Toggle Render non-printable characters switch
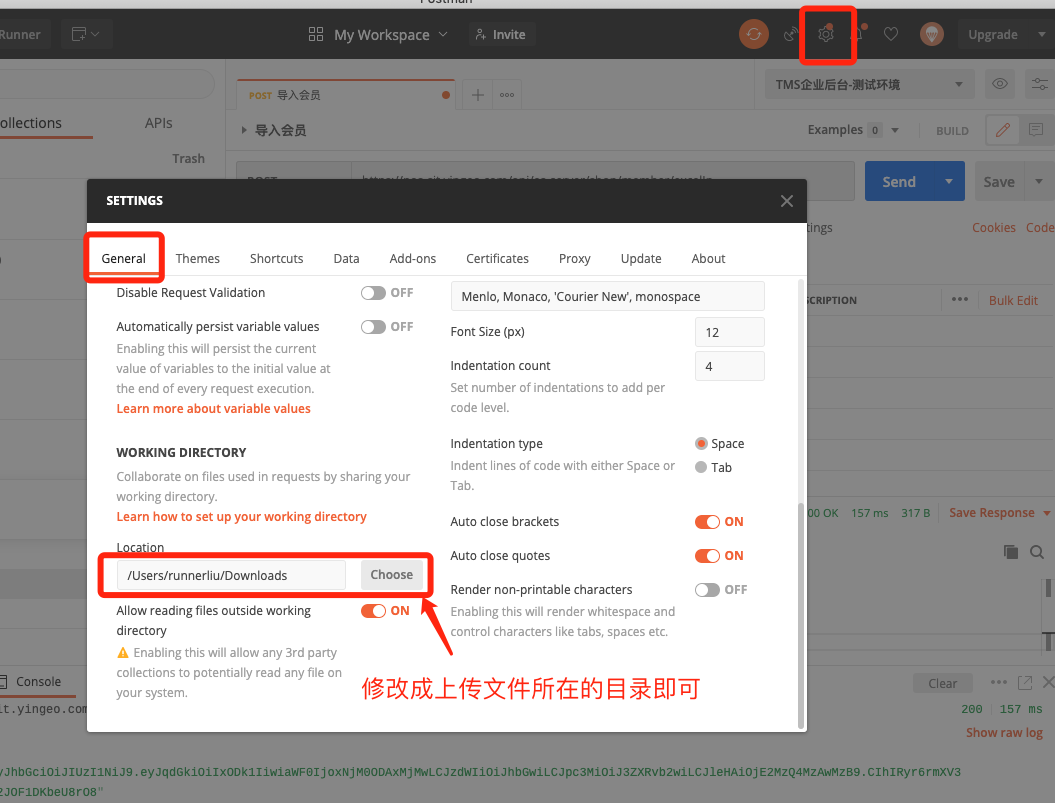Image resolution: width=1055 pixels, height=803 pixels. click(707, 590)
